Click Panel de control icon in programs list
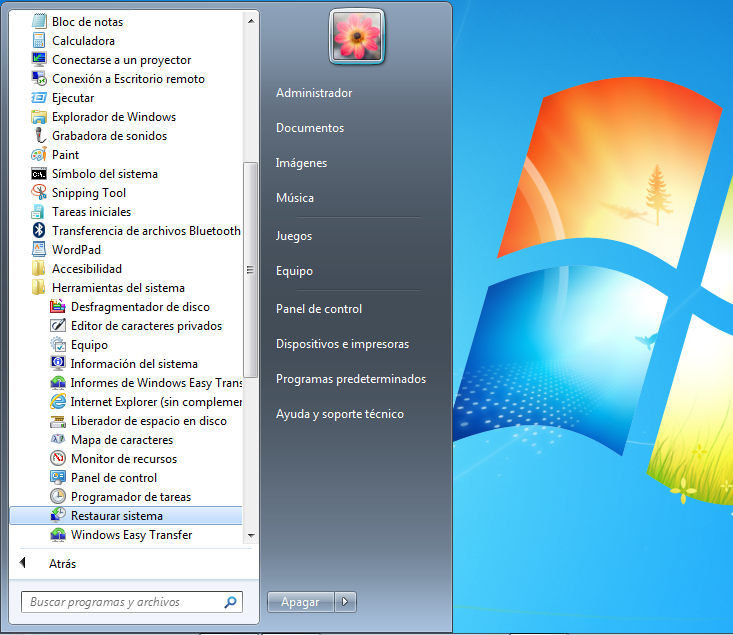 (x=58, y=477)
